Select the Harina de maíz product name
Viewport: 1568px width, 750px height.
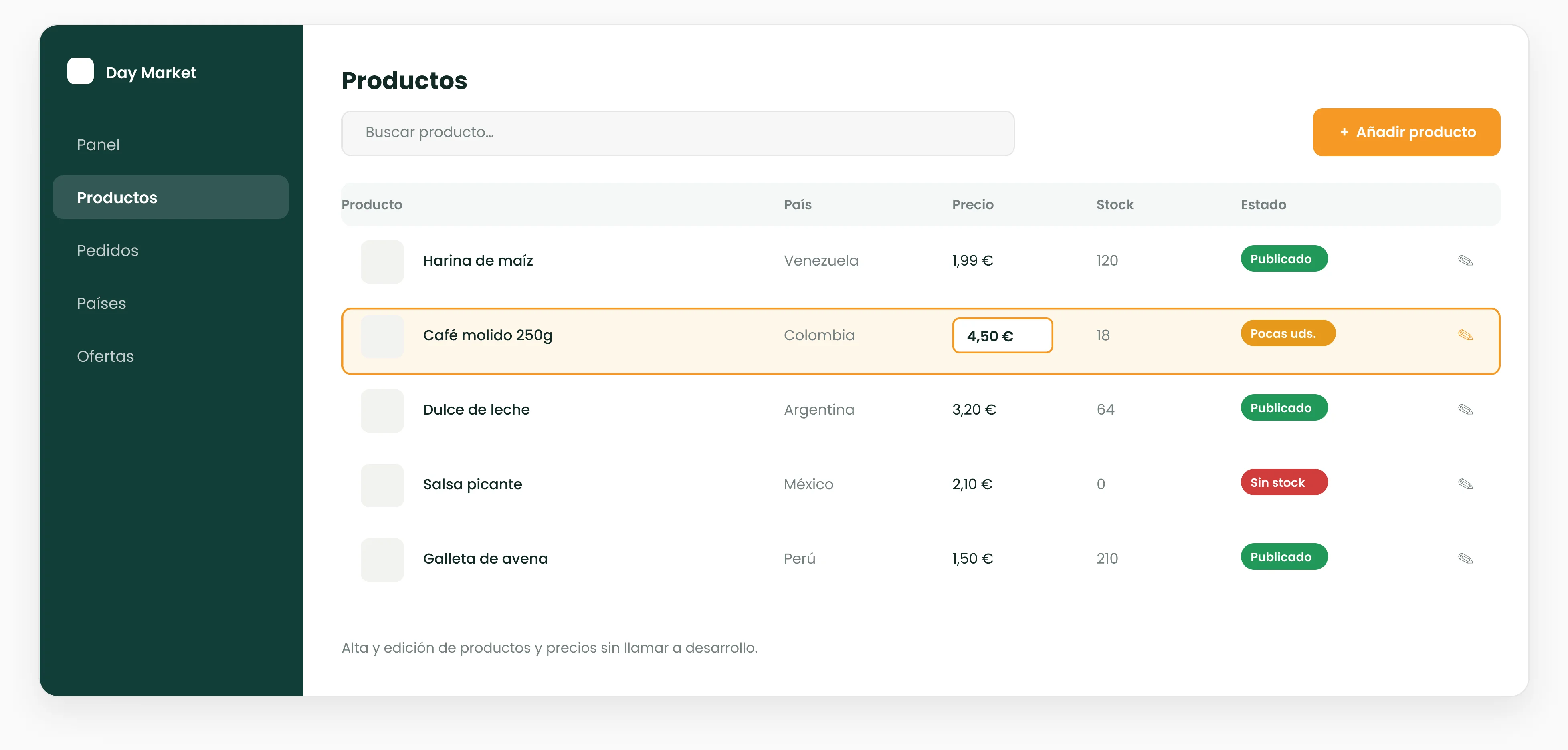click(478, 260)
